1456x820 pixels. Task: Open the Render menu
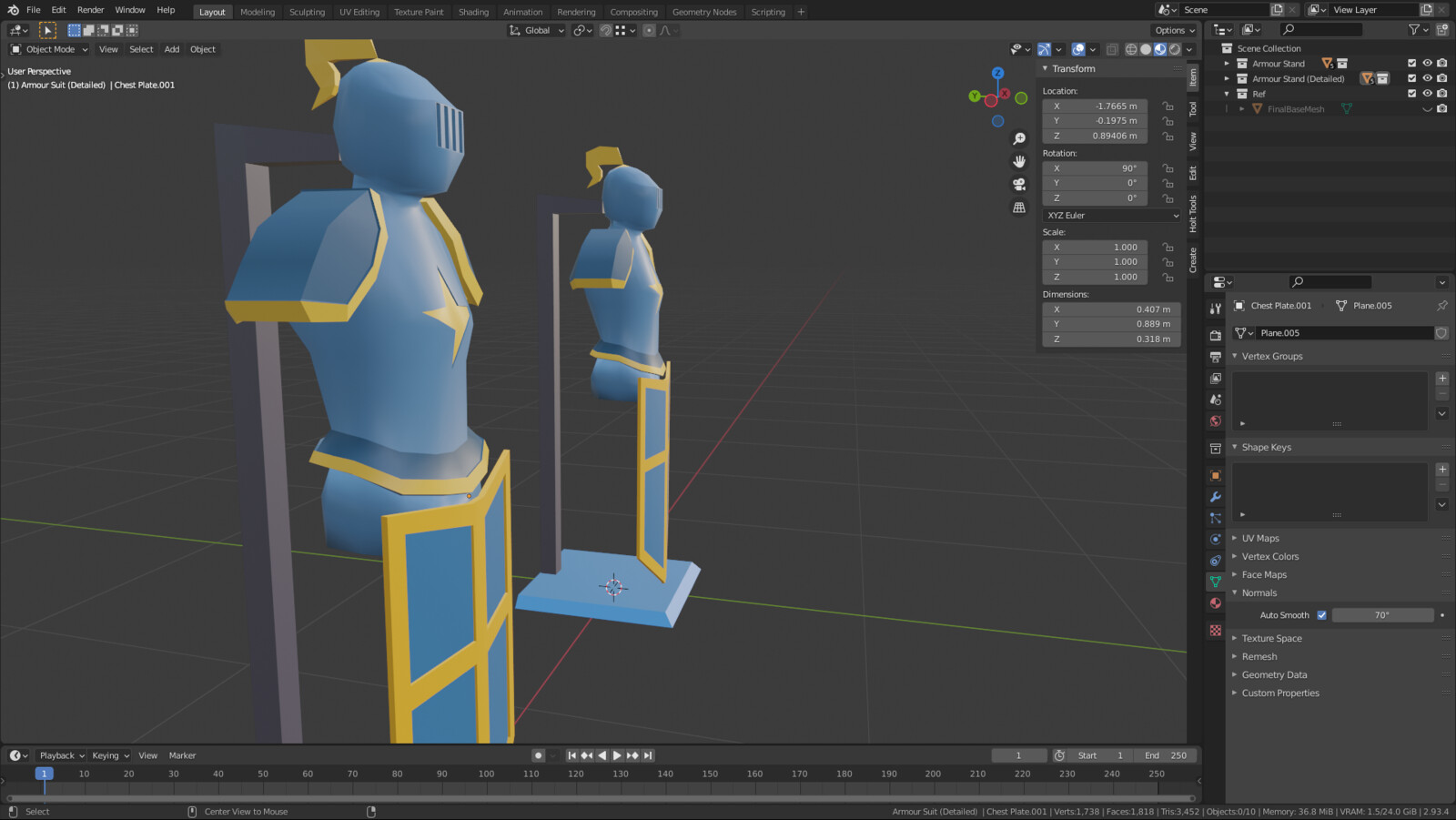(90, 10)
